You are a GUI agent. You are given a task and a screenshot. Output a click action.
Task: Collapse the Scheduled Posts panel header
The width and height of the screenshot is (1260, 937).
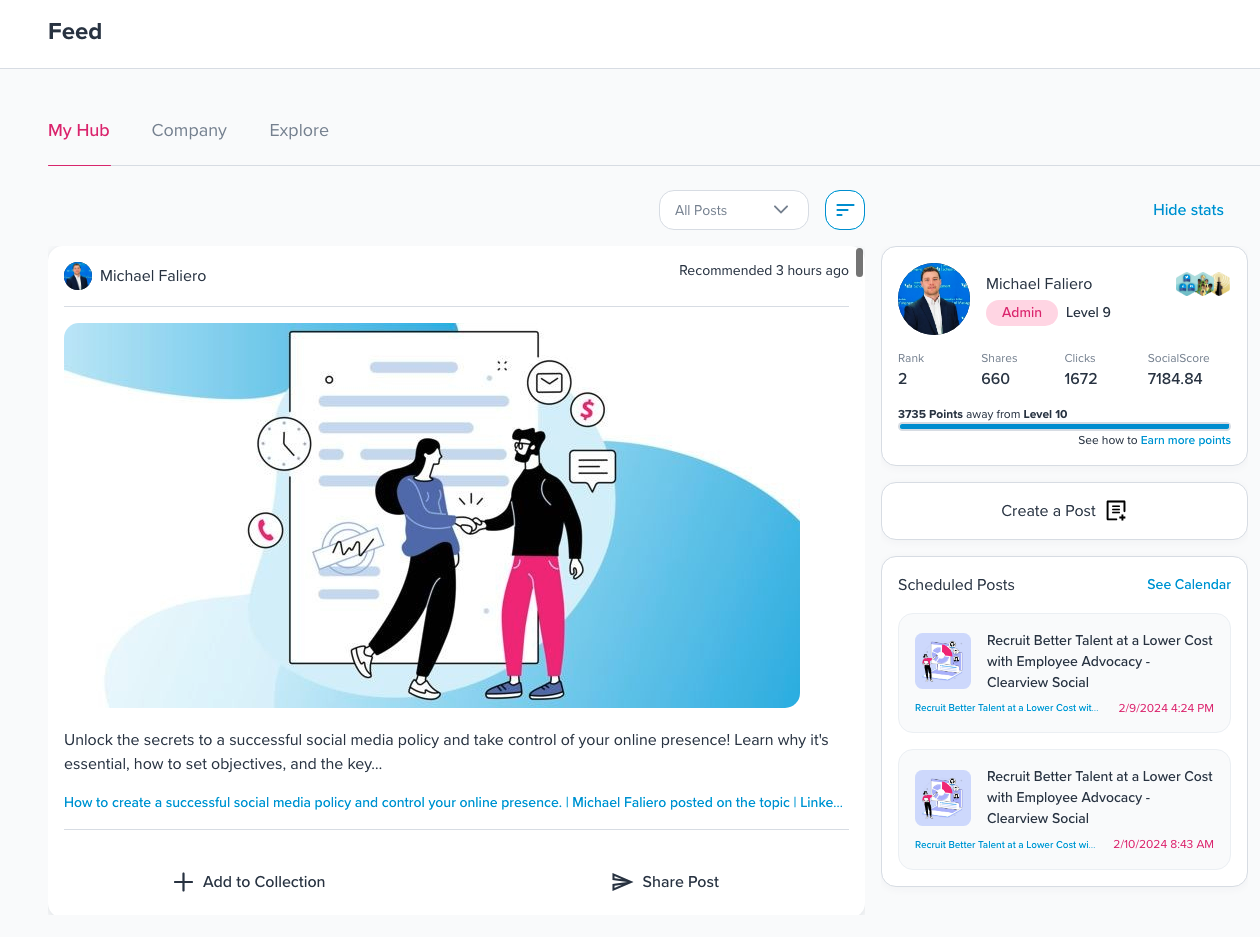pyautogui.click(x=956, y=585)
